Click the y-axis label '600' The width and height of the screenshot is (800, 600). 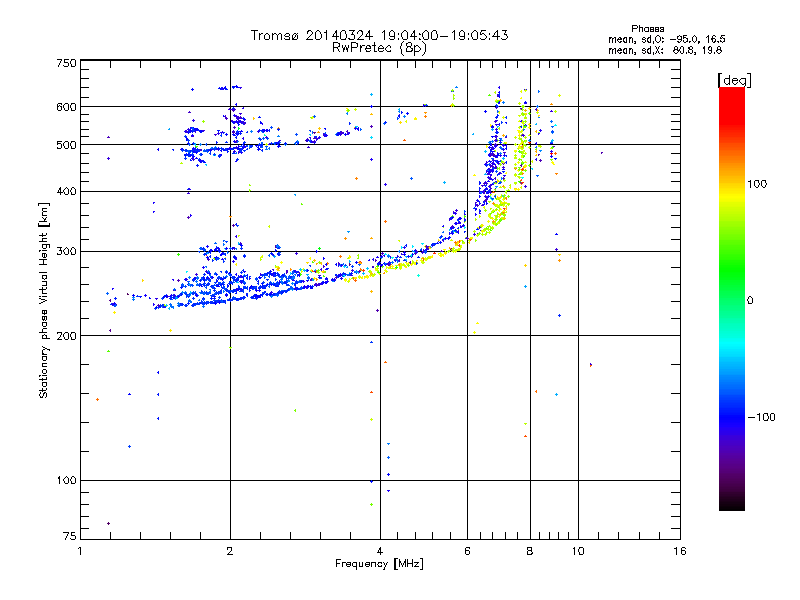66,107
